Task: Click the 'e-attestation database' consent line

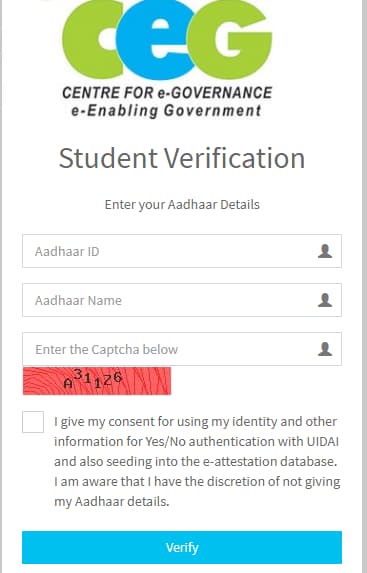Action: 195,462
